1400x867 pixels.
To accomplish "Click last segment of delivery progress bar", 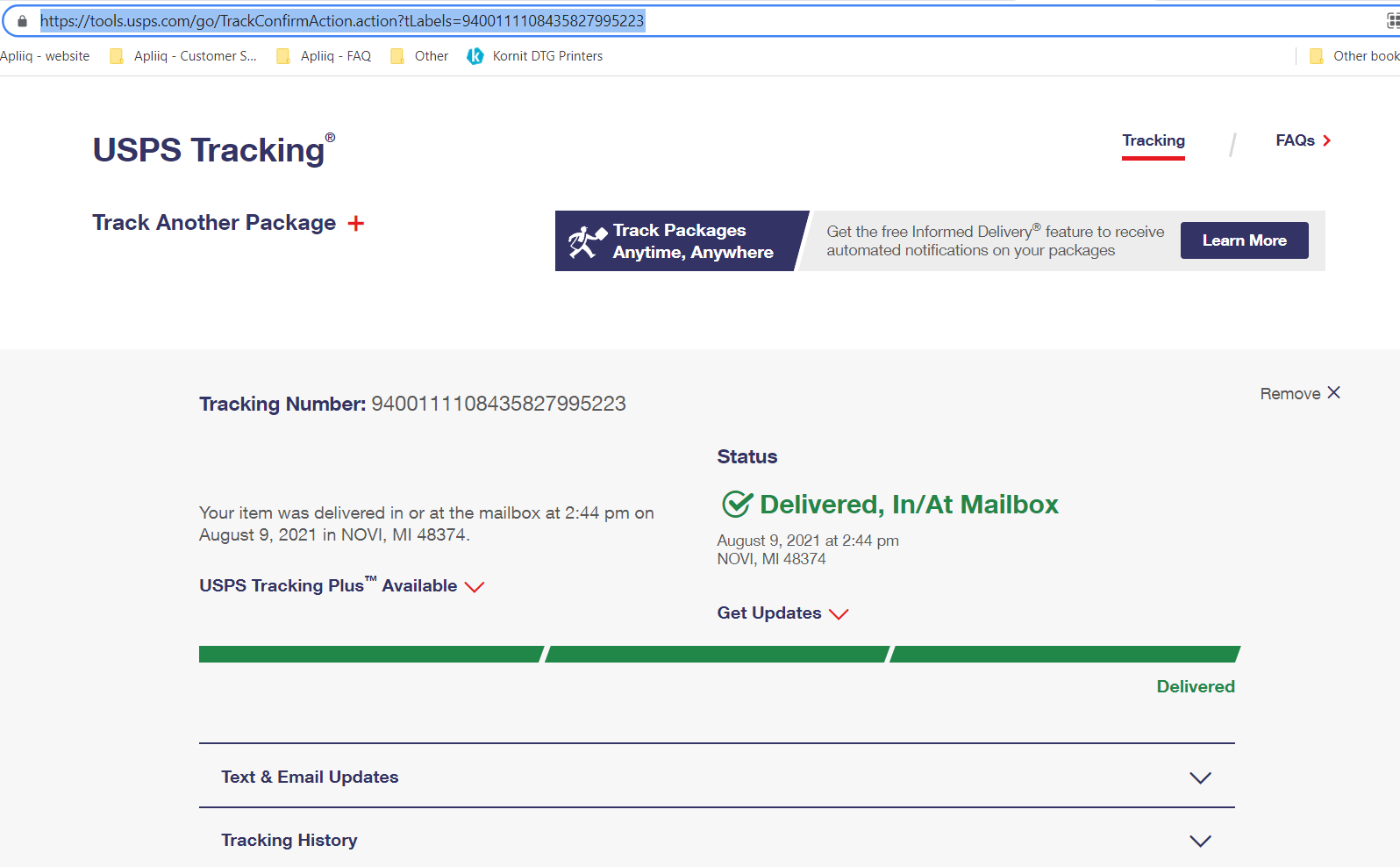I will click(x=1065, y=654).
